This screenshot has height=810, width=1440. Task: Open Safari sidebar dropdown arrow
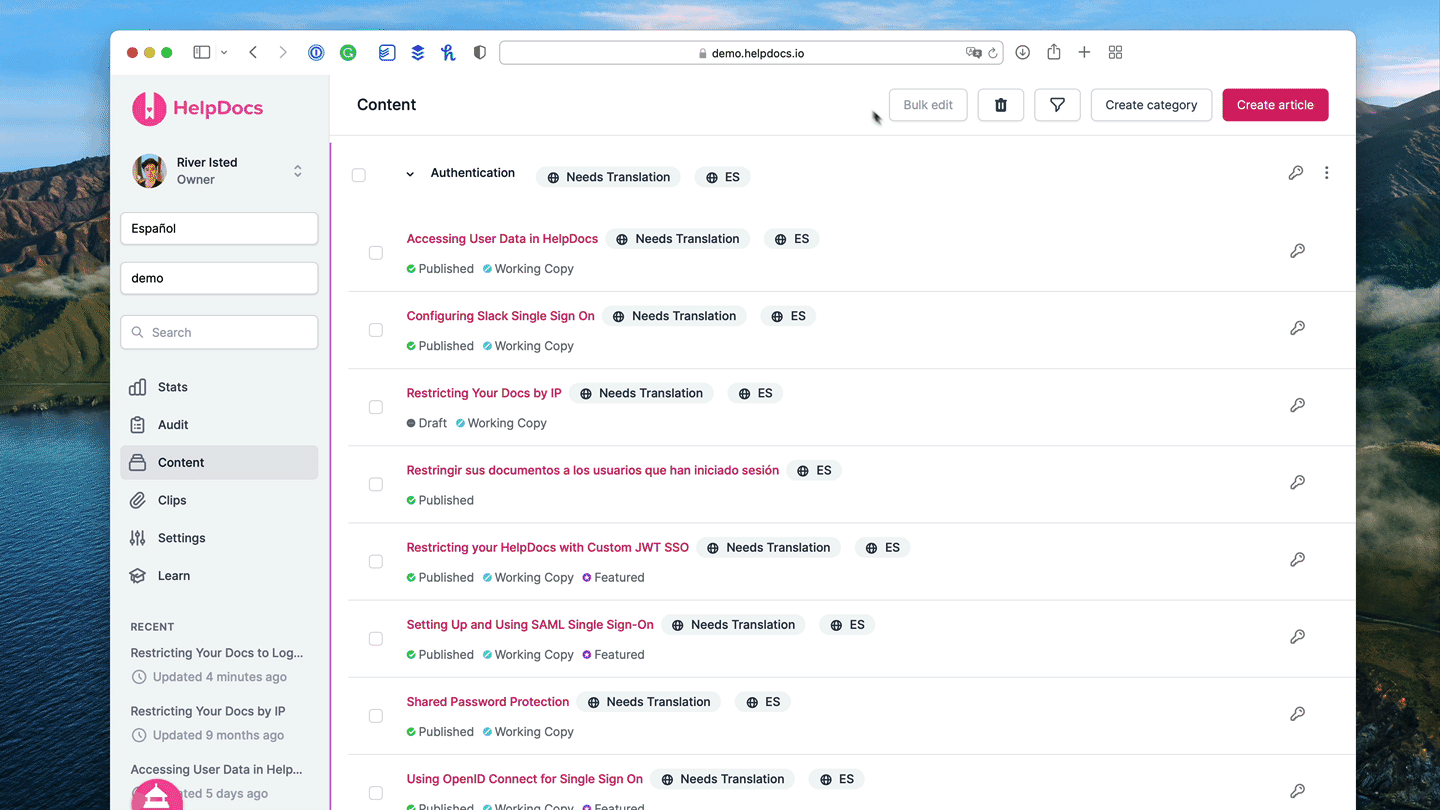tap(224, 52)
